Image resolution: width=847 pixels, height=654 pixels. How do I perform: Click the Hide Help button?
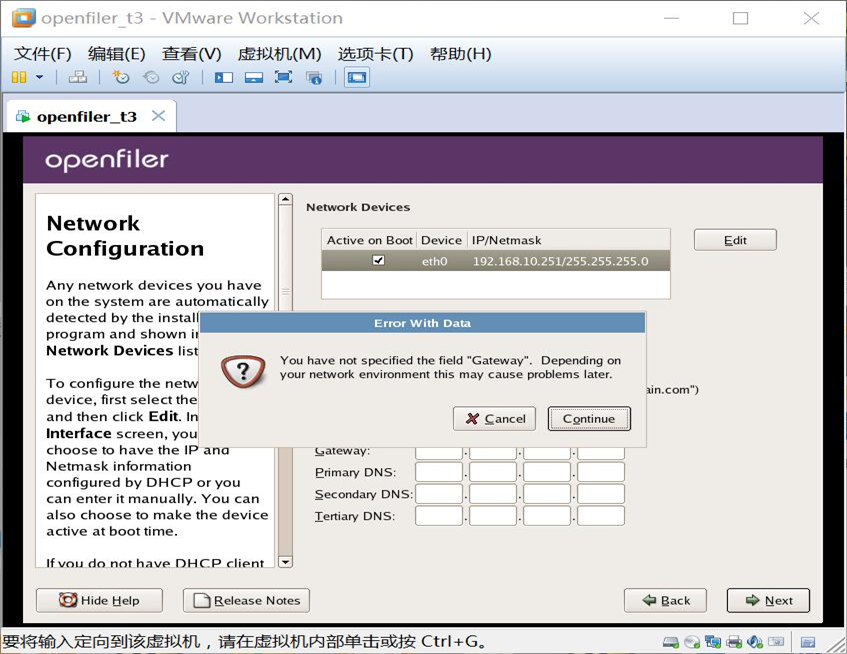coord(99,600)
